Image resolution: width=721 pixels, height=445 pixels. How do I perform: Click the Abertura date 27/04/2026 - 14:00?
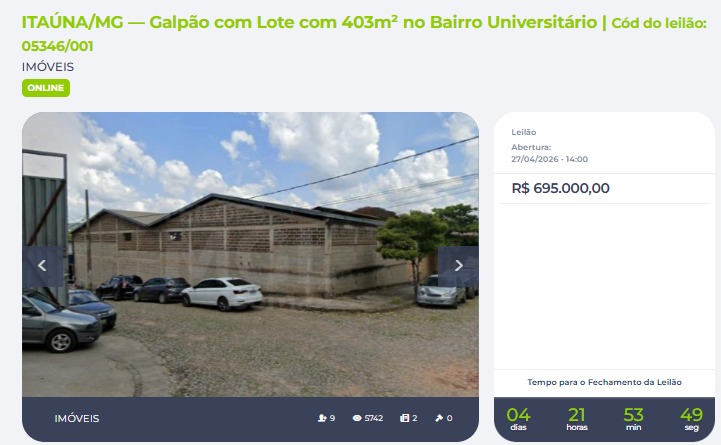pyautogui.click(x=549, y=159)
